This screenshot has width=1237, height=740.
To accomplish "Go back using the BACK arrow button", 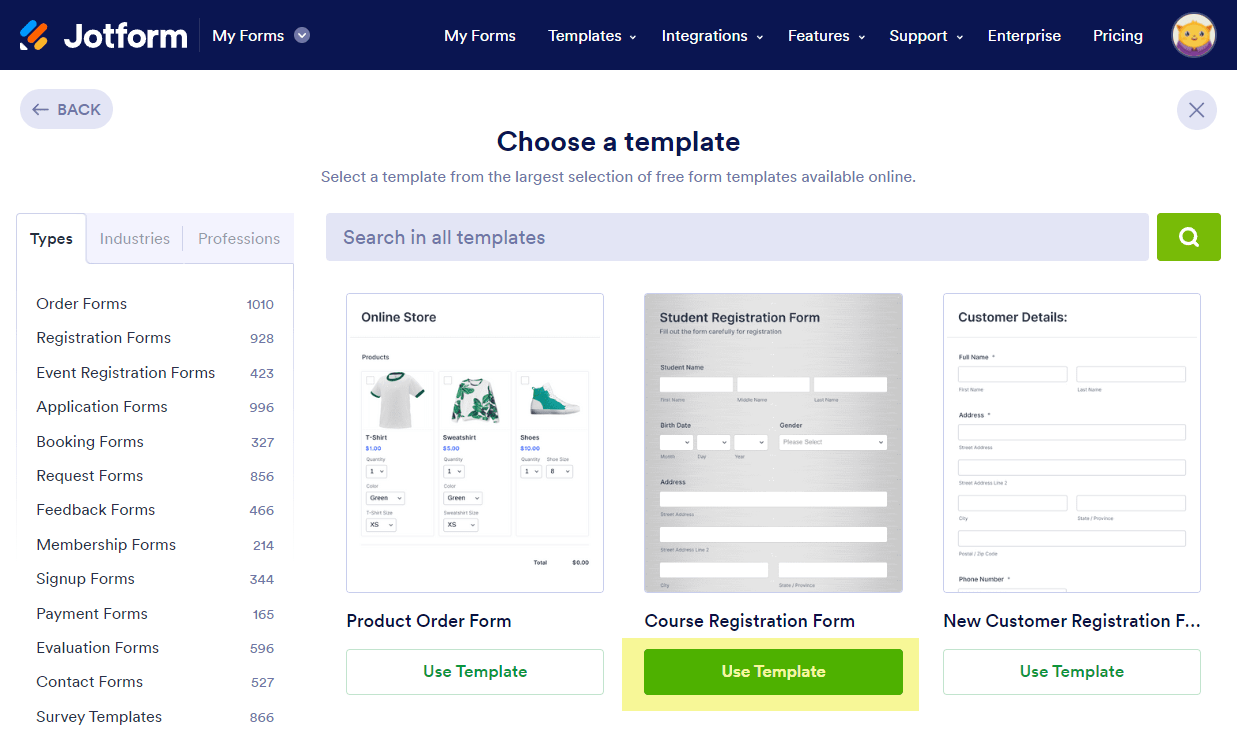I will click(66, 110).
